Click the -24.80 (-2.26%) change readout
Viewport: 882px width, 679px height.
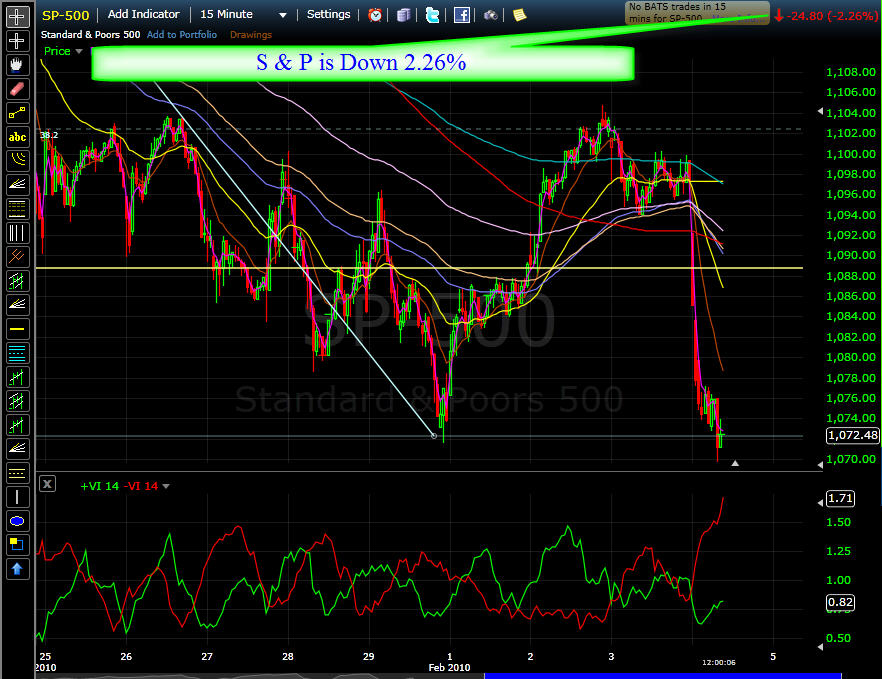(x=826, y=16)
